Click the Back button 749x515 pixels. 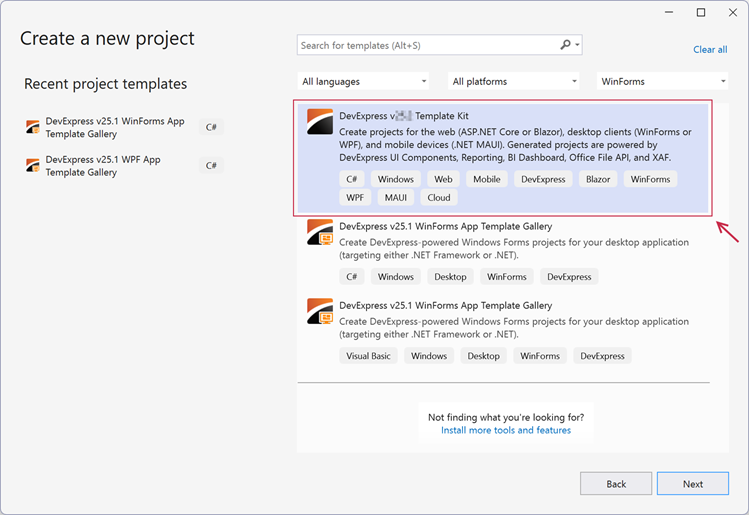[616, 484]
